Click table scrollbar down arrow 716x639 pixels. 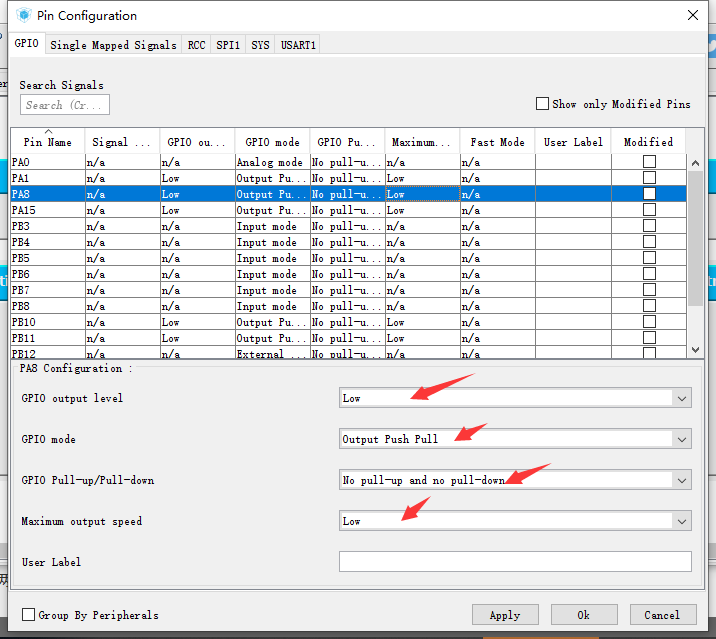695,350
